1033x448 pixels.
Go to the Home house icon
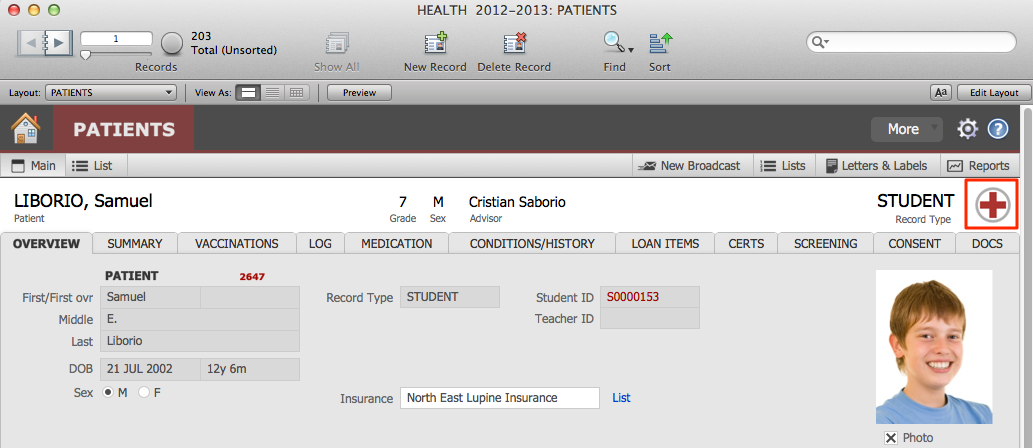pyautogui.click(x=25, y=129)
